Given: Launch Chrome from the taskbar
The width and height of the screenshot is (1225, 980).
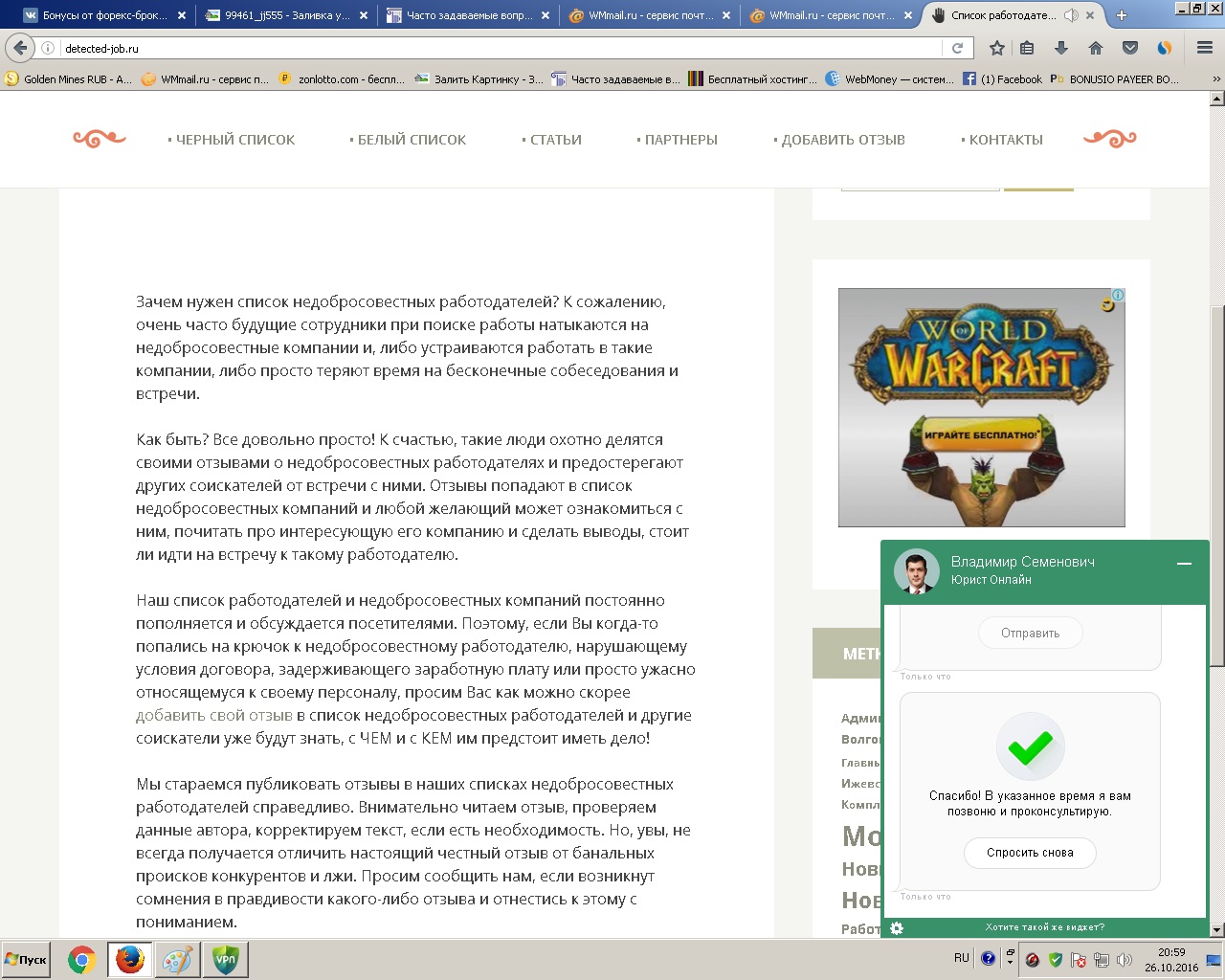Looking at the screenshot, I should 82,959.
